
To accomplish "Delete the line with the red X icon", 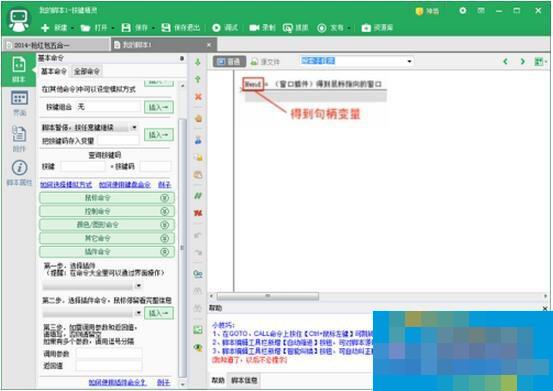I will 198,97.
